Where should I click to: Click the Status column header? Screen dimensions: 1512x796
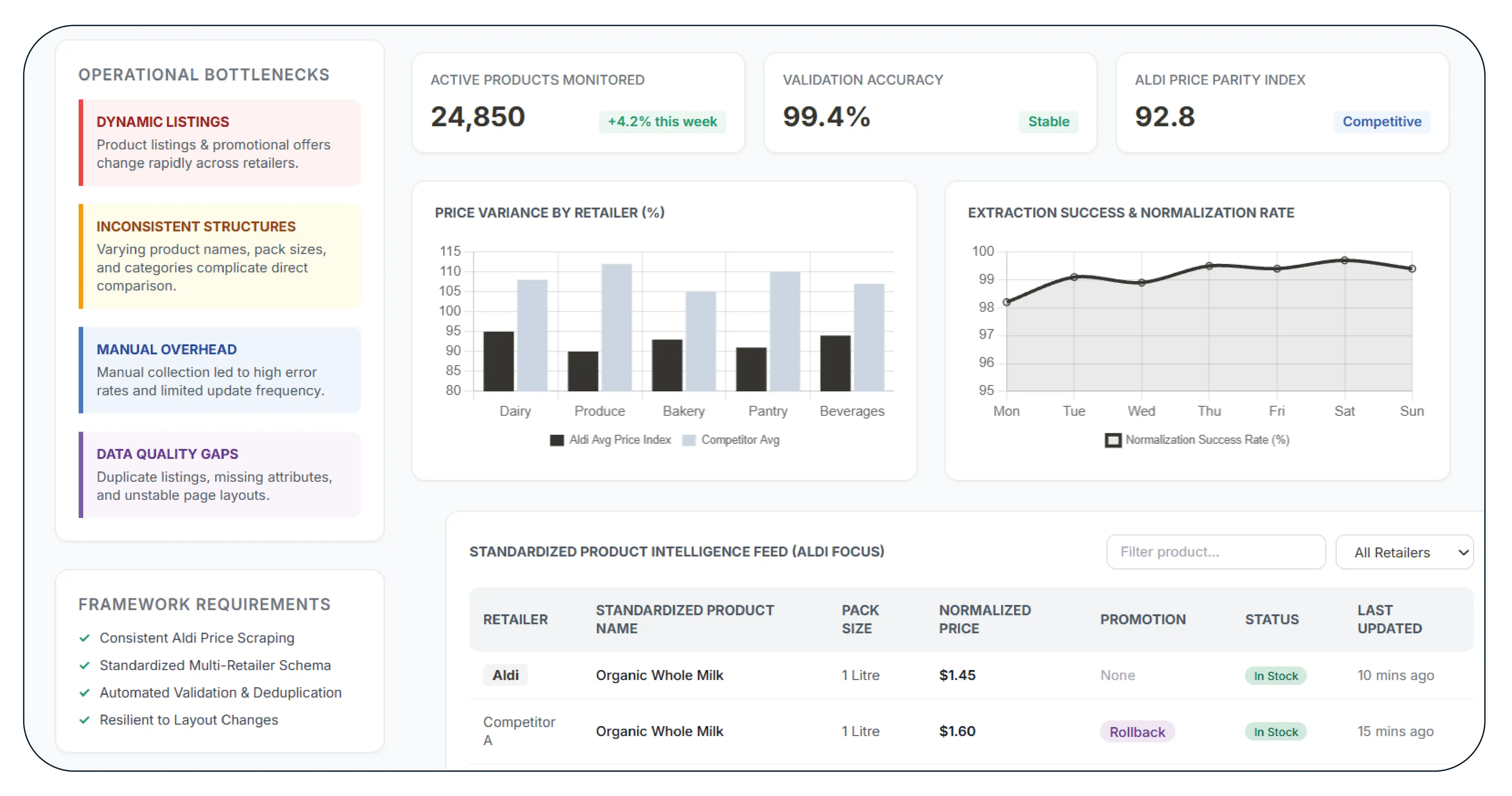pos(1272,619)
